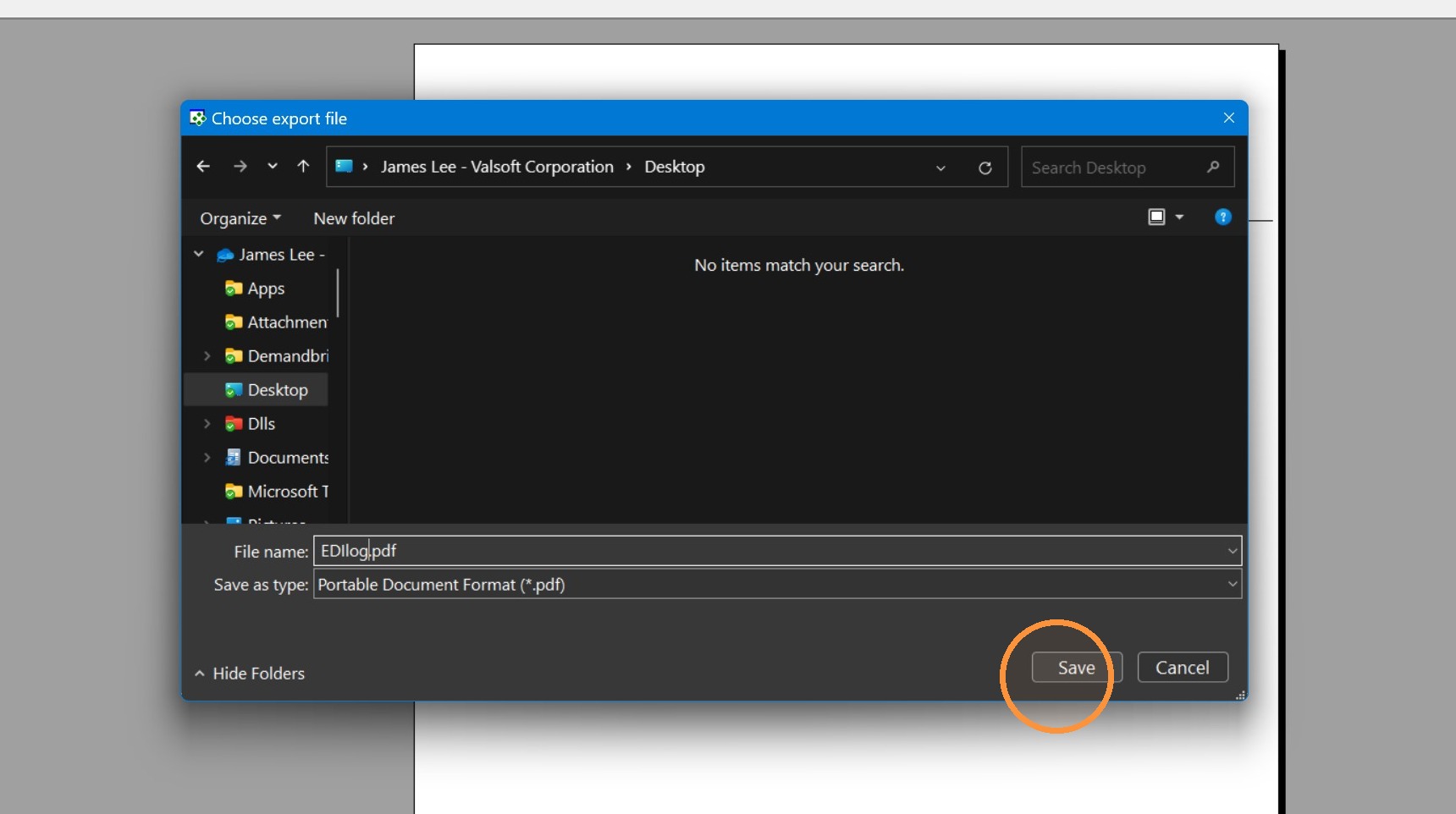Click the Desktop breadcrumb segment
Image resolution: width=1456 pixels, height=814 pixels.
click(x=675, y=167)
